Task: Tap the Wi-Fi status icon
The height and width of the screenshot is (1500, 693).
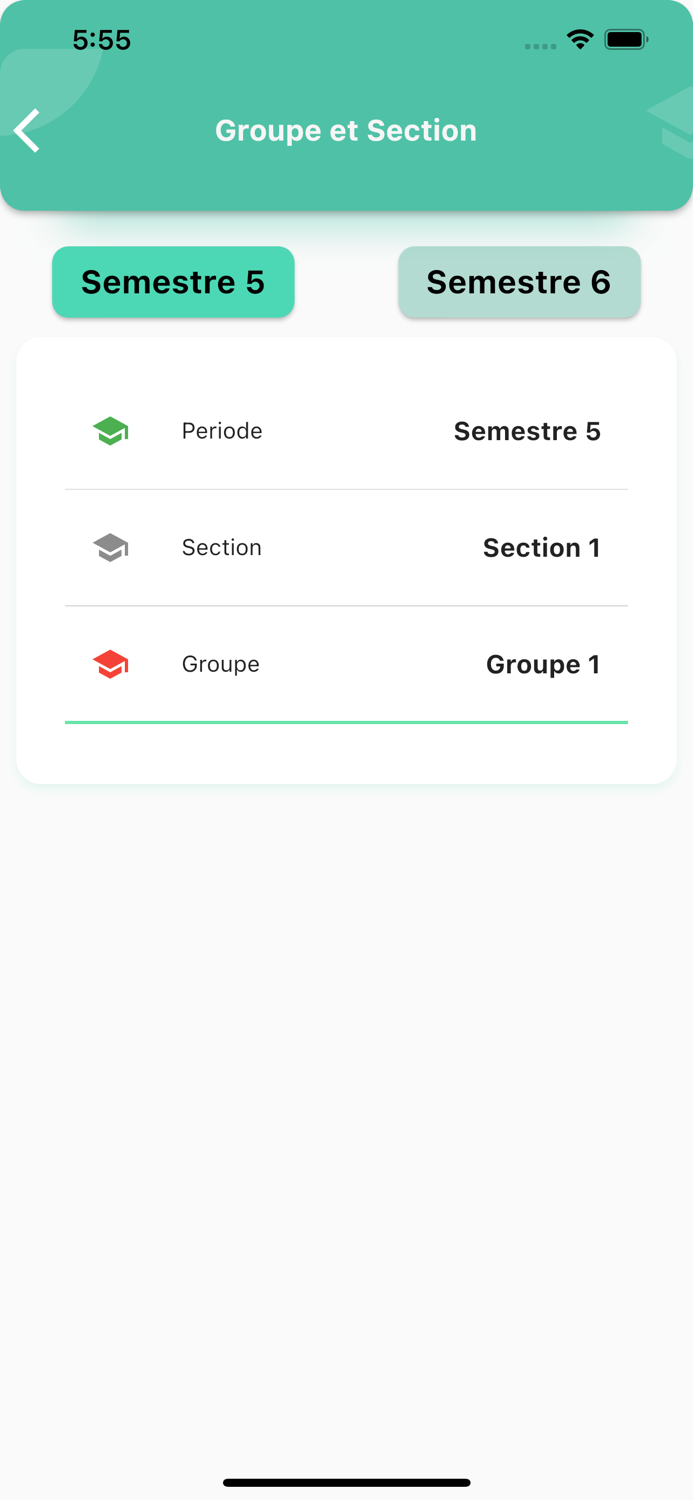Action: point(580,39)
